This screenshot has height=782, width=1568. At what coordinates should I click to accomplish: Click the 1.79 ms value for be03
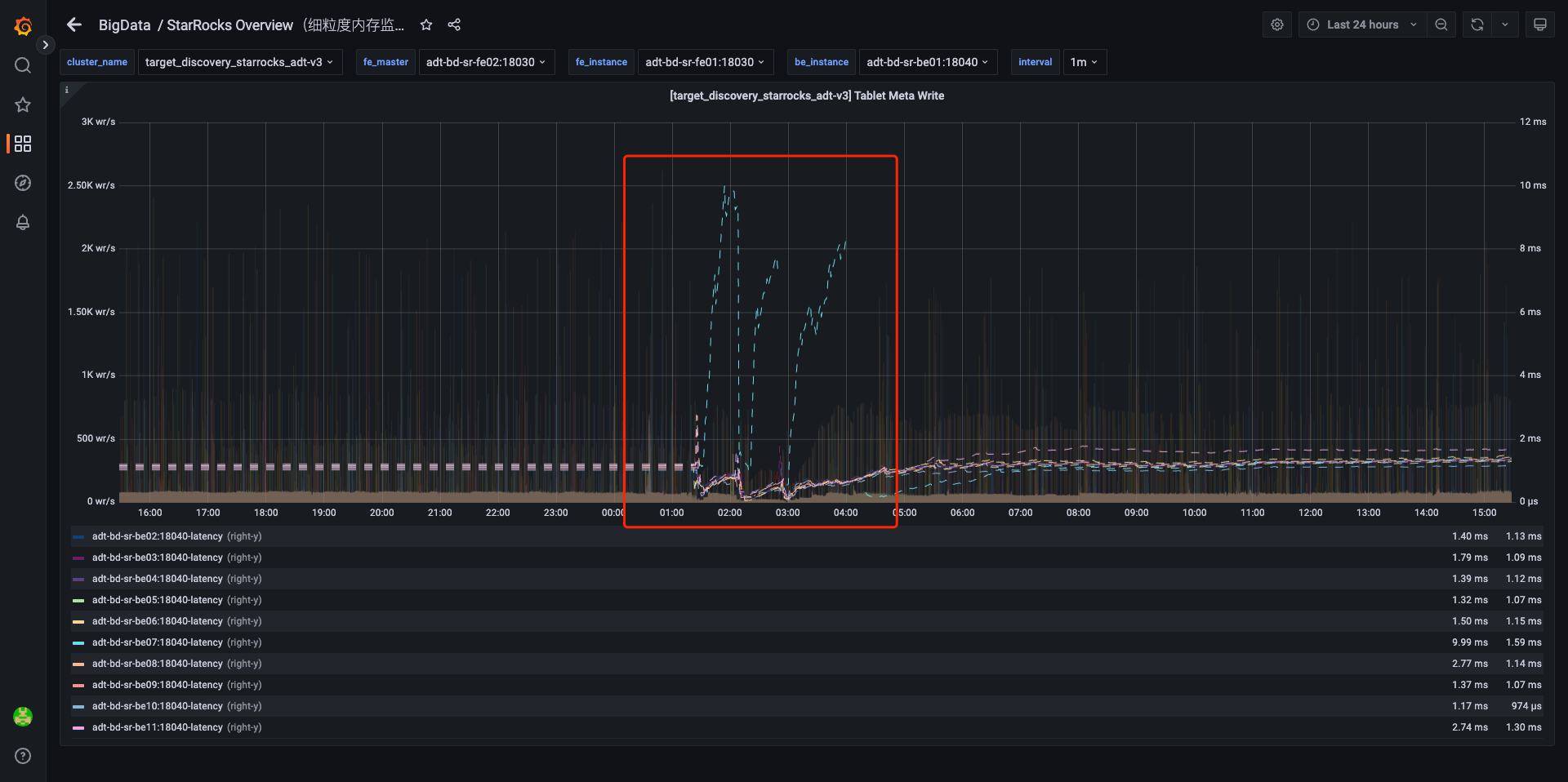tap(1470, 558)
